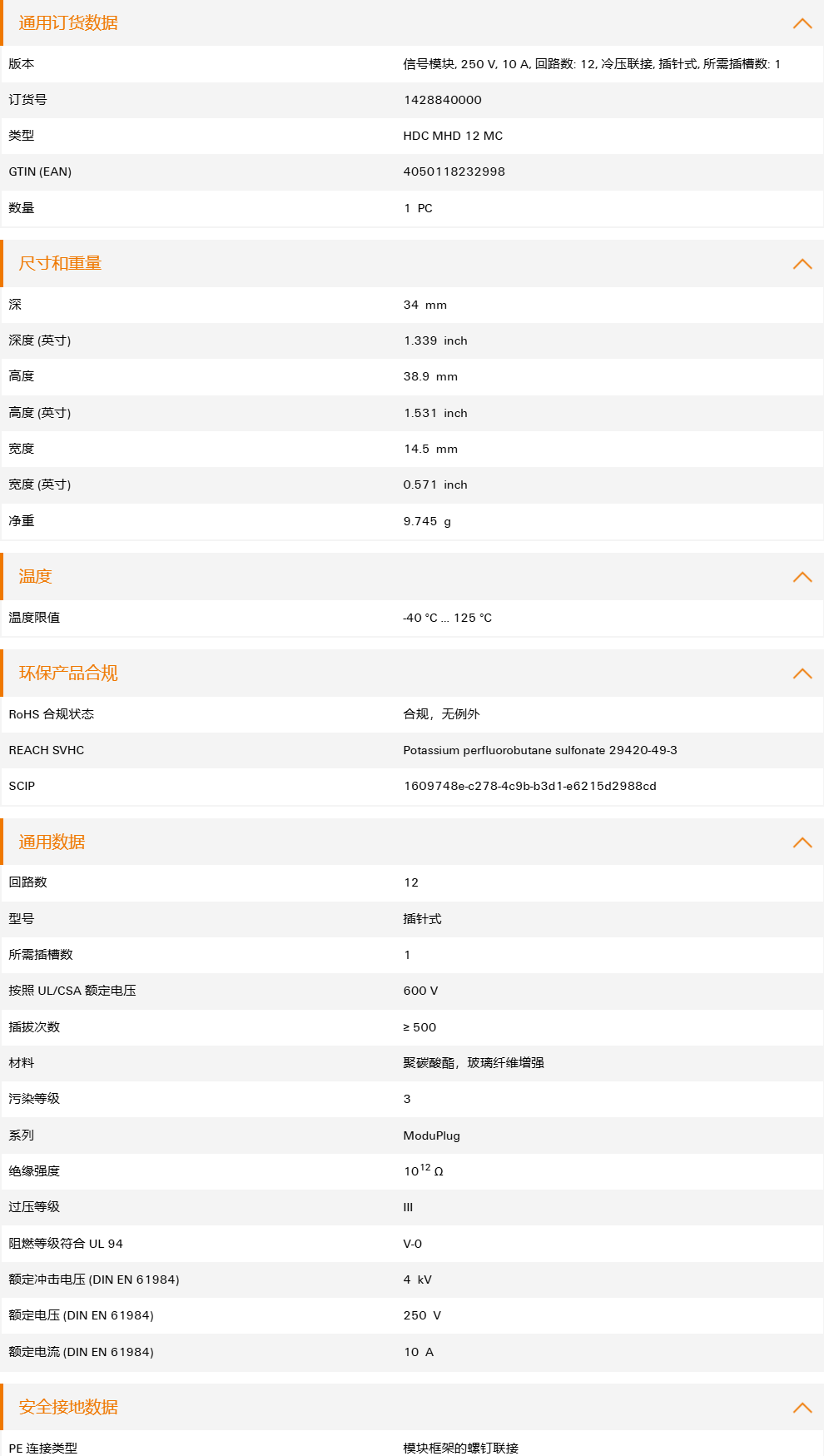Click the 尺寸和重量 section heading
824x1456 pixels.
click(x=60, y=264)
